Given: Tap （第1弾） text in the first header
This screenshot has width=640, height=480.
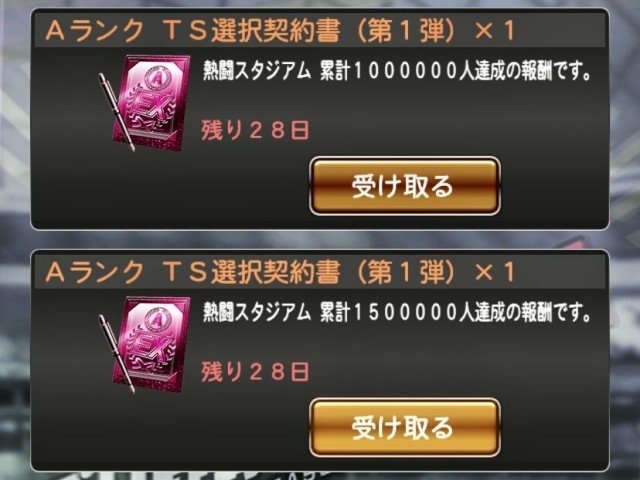Looking at the screenshot, I should click(x=405, y=31).
